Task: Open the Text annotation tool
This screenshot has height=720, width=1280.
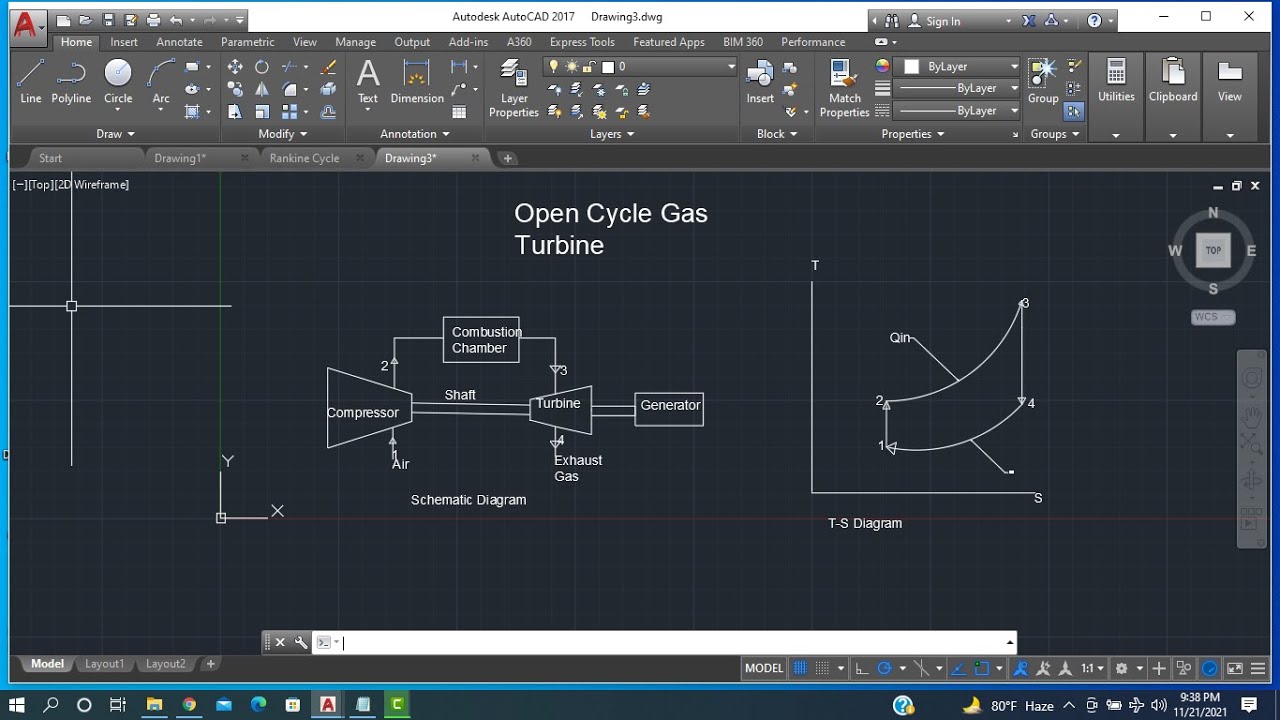Action: click(x=368, y=81)
